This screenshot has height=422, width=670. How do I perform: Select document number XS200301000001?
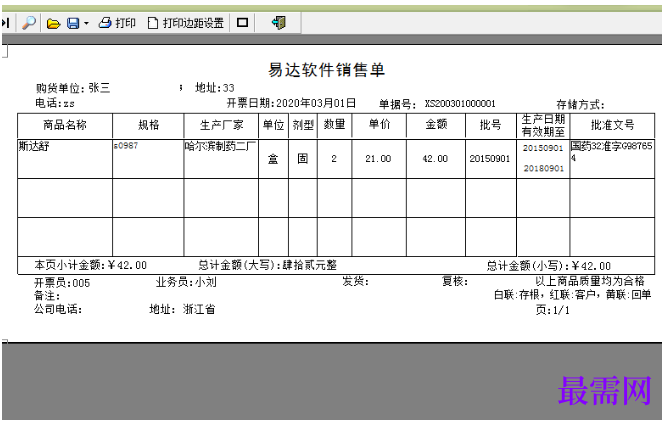460,103
